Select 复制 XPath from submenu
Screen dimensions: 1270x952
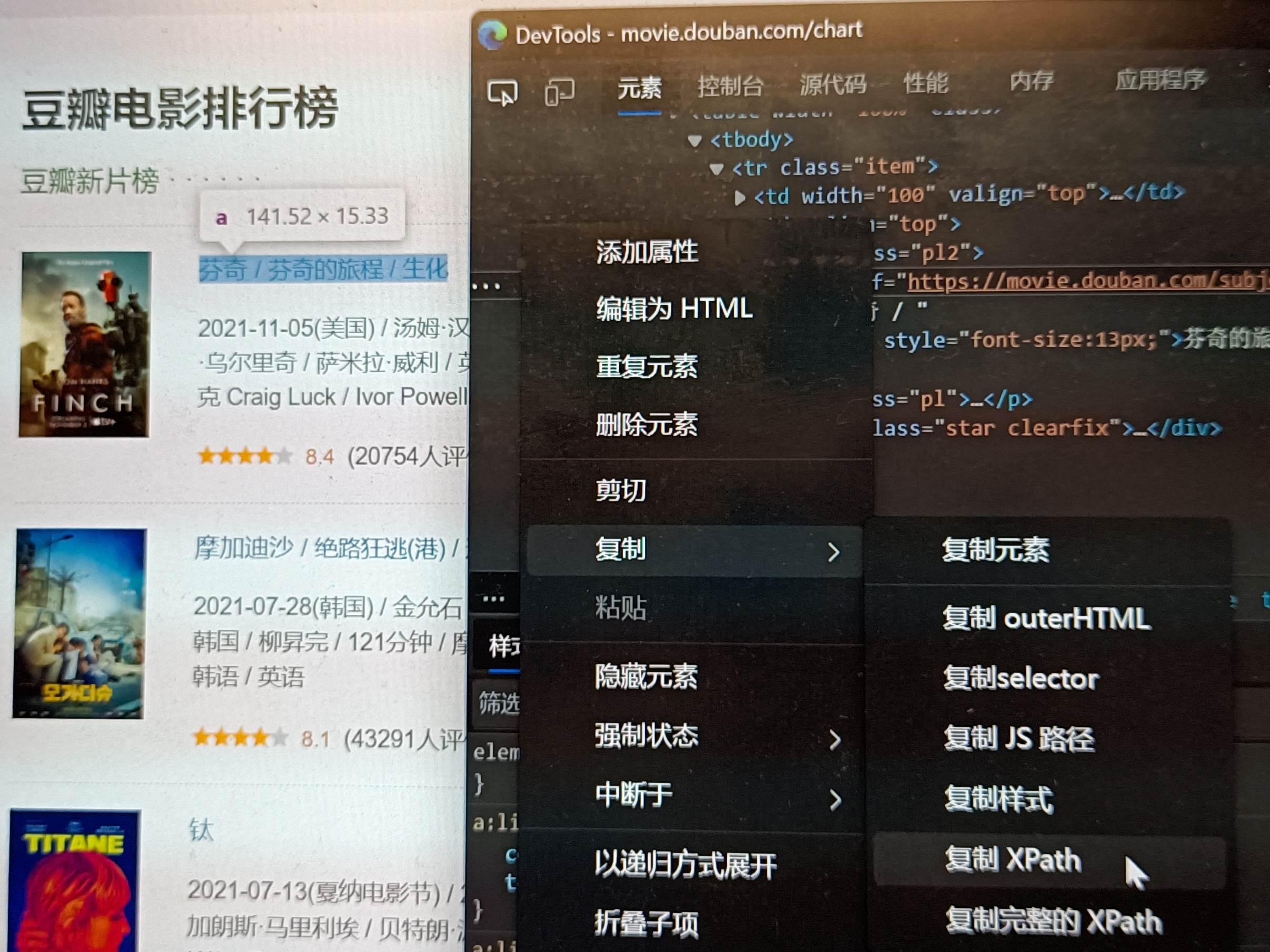(1014, 859)
